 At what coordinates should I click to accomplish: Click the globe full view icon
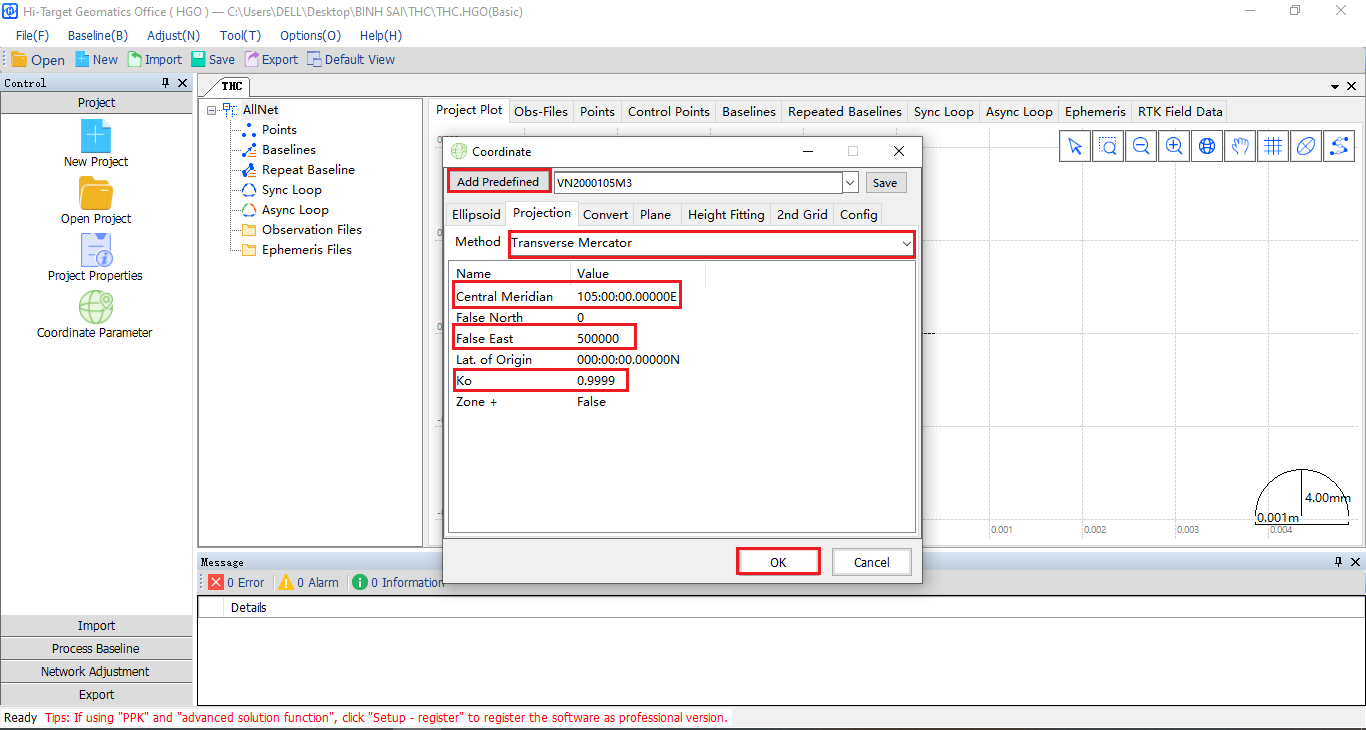[x=1207, y=147]
